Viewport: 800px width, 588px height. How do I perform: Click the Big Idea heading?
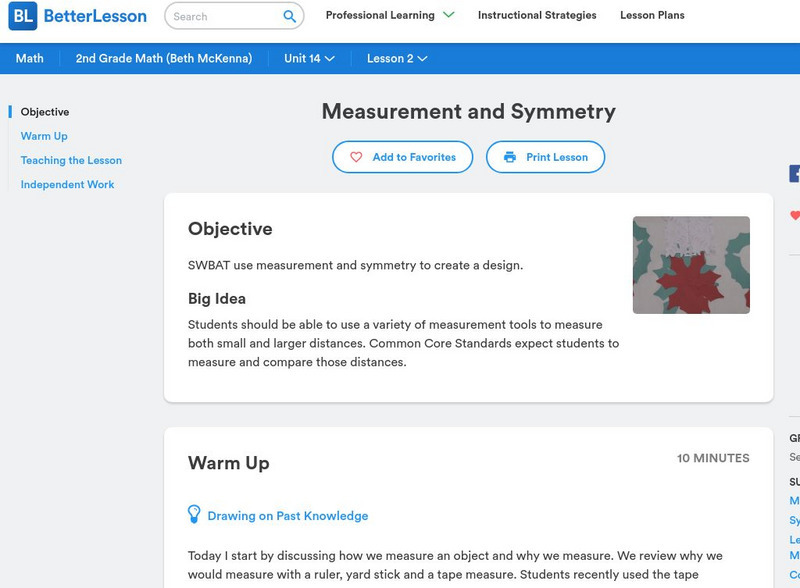[217, 299]
